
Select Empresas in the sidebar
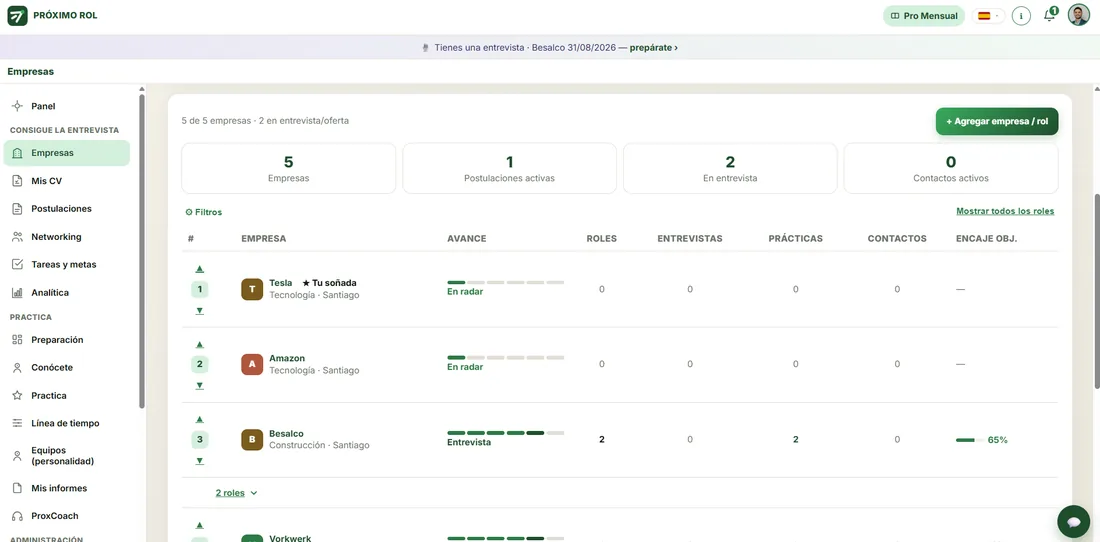click(x=67, y=153)
